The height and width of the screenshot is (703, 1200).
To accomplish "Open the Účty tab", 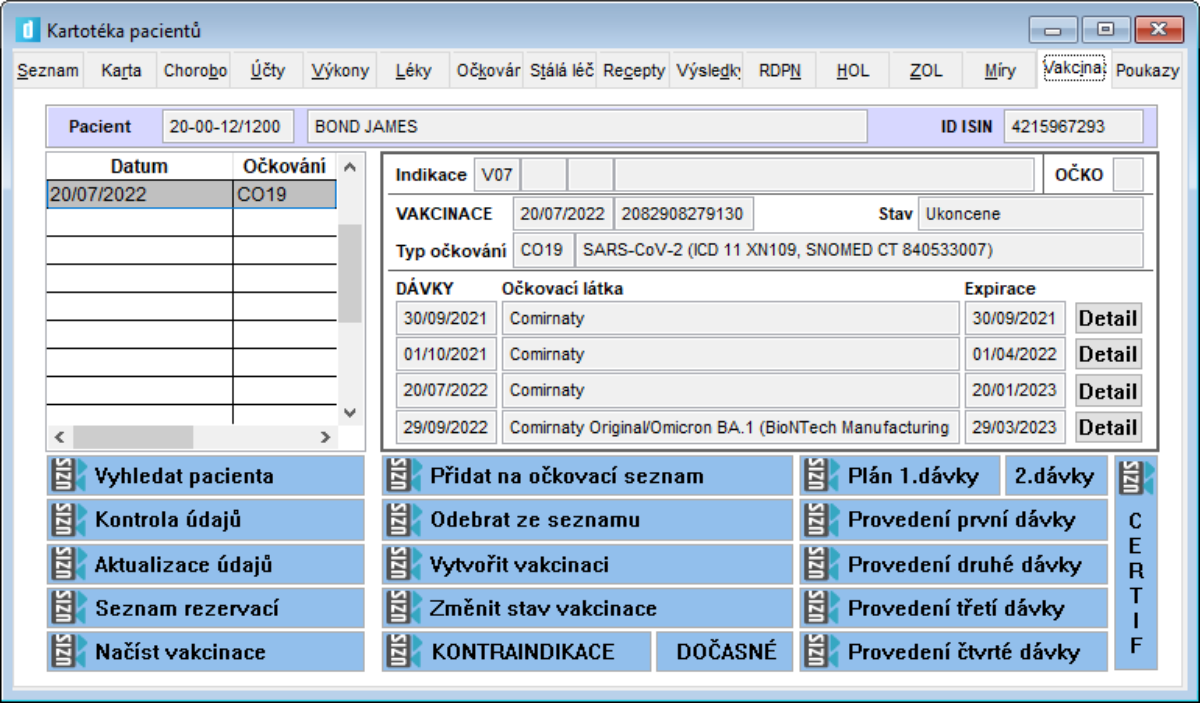I will coord(268,71).
